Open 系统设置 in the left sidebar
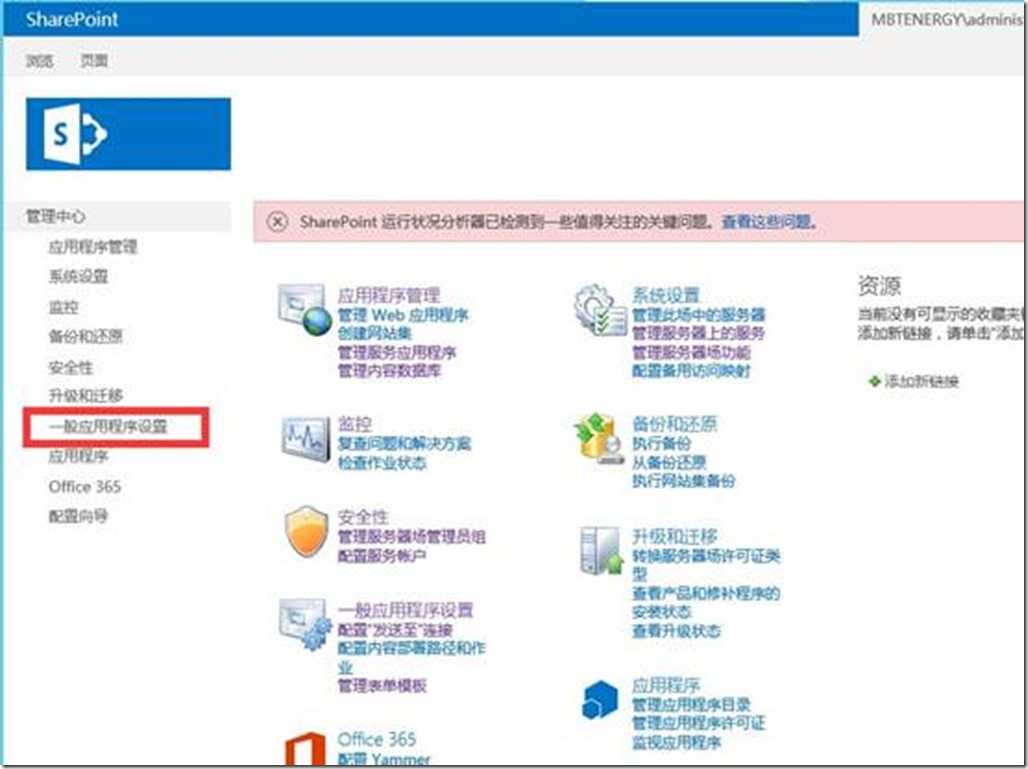This screenshot has height=769, width=1028. click(78, 277)
